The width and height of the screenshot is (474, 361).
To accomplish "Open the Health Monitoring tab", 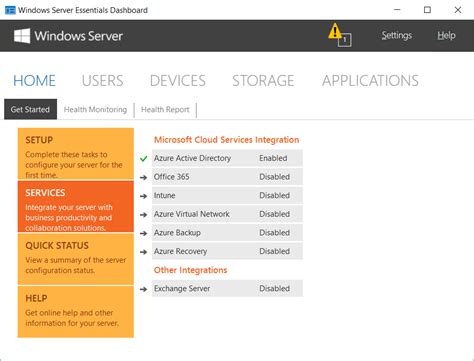I will [95, 110].
